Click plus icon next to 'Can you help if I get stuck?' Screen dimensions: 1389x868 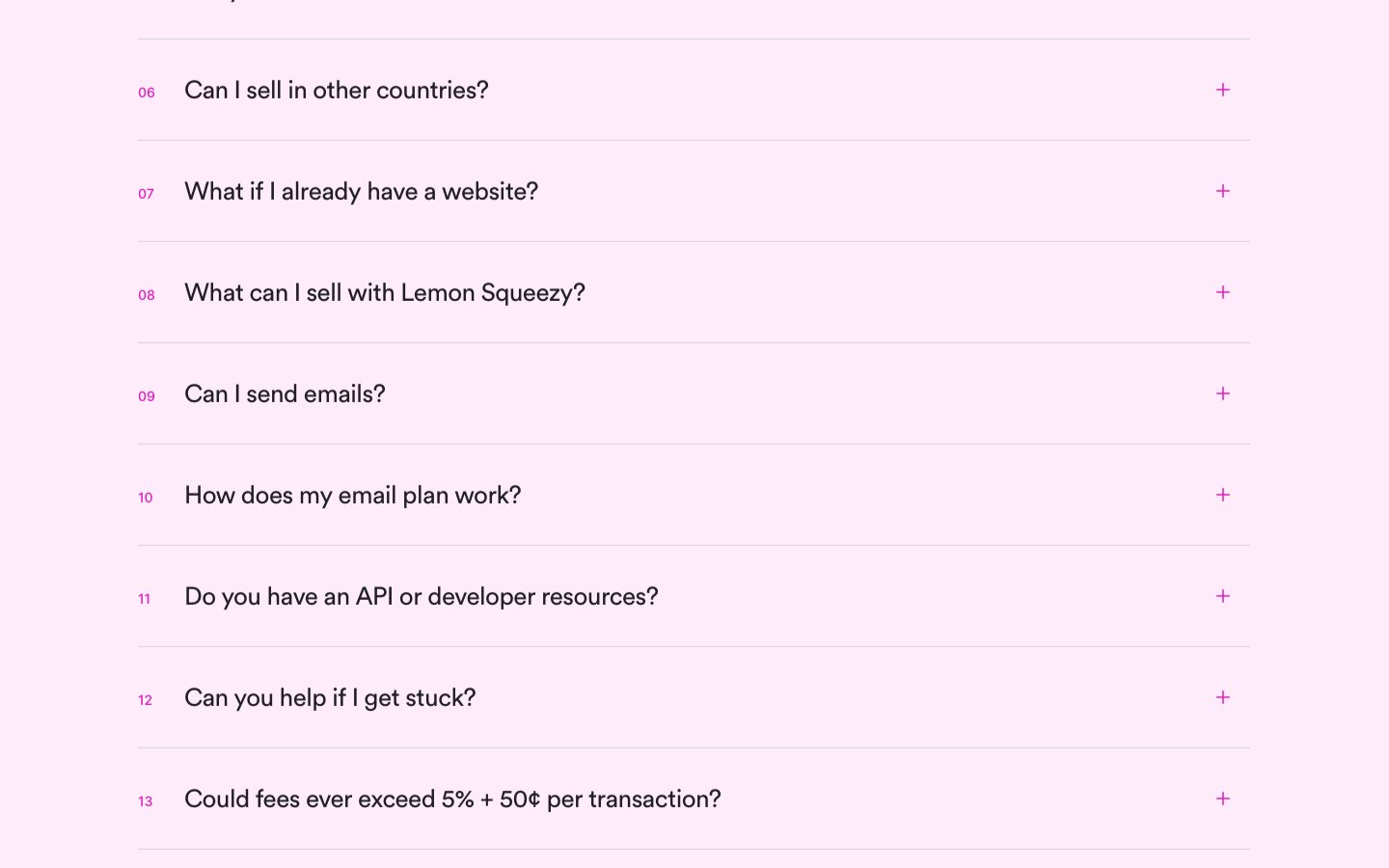[x=1222, y=697]
